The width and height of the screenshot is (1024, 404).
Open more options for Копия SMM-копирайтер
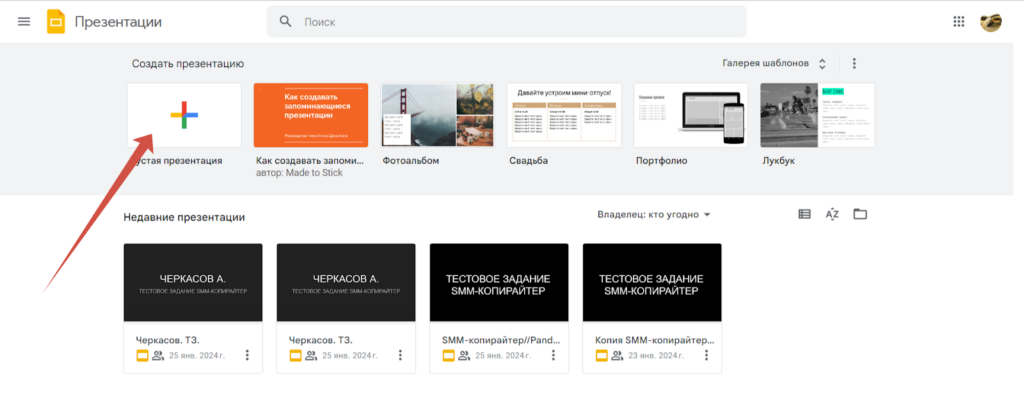(705, 355)
